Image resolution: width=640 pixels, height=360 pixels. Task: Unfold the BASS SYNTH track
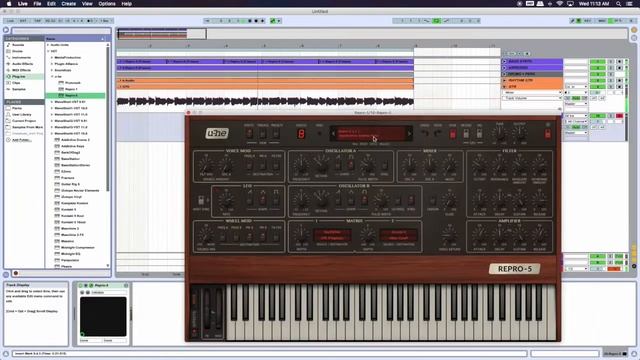click(x=504, y=62)
